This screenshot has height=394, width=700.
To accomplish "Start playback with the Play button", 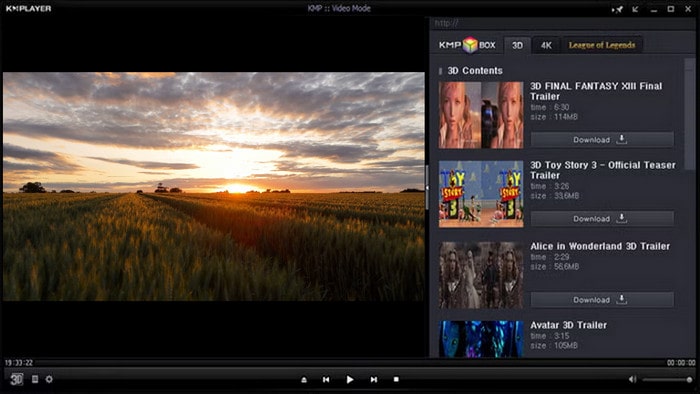I will [x=350, y=379].
